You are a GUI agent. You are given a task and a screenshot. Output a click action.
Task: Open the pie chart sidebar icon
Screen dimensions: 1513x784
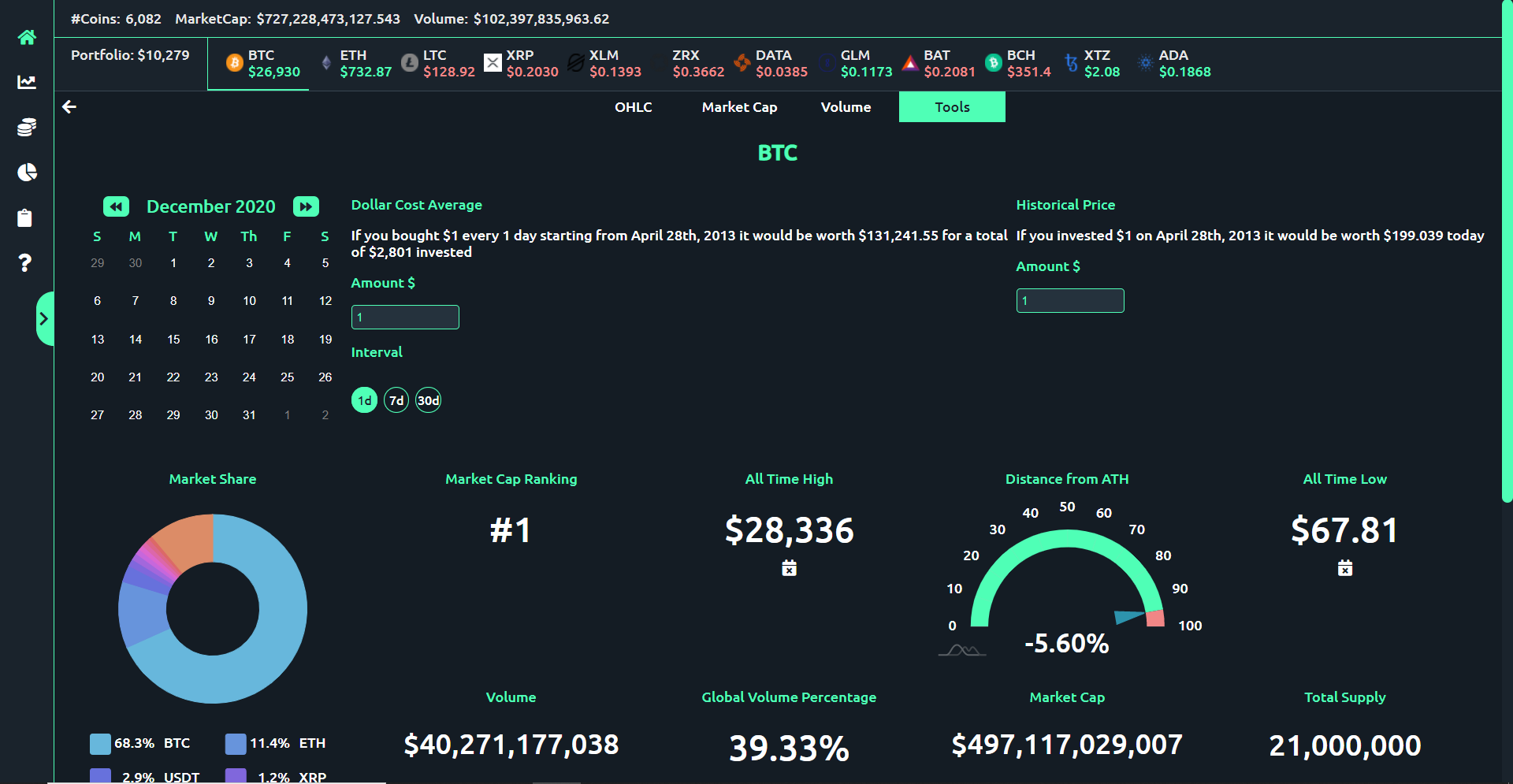coord(27,172)
